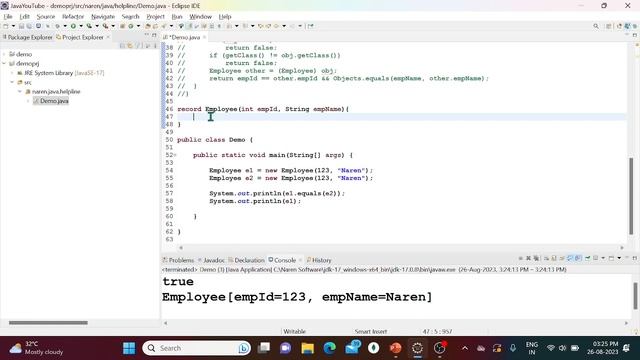Expand JRE System Library node
Image resolution: width=640 pixels, height=360 pixels.
[x=12, y=73]
